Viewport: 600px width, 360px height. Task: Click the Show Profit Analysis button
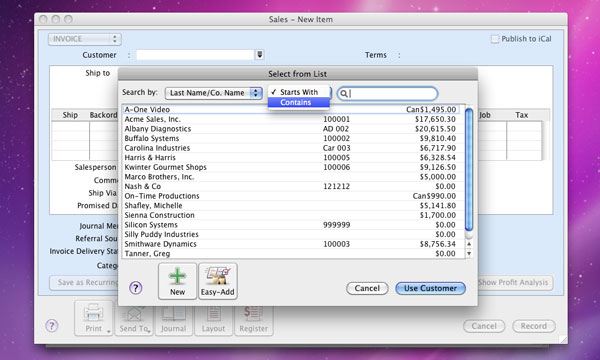point(515,282)
